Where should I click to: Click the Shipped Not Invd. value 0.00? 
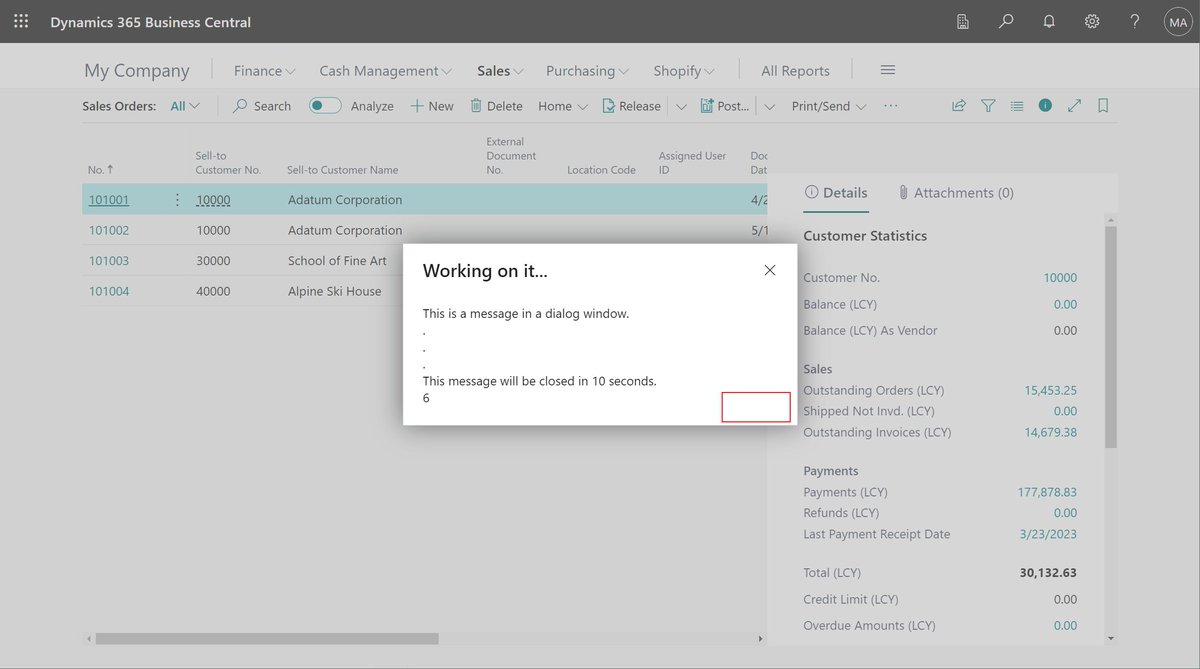pos(1065,411)
